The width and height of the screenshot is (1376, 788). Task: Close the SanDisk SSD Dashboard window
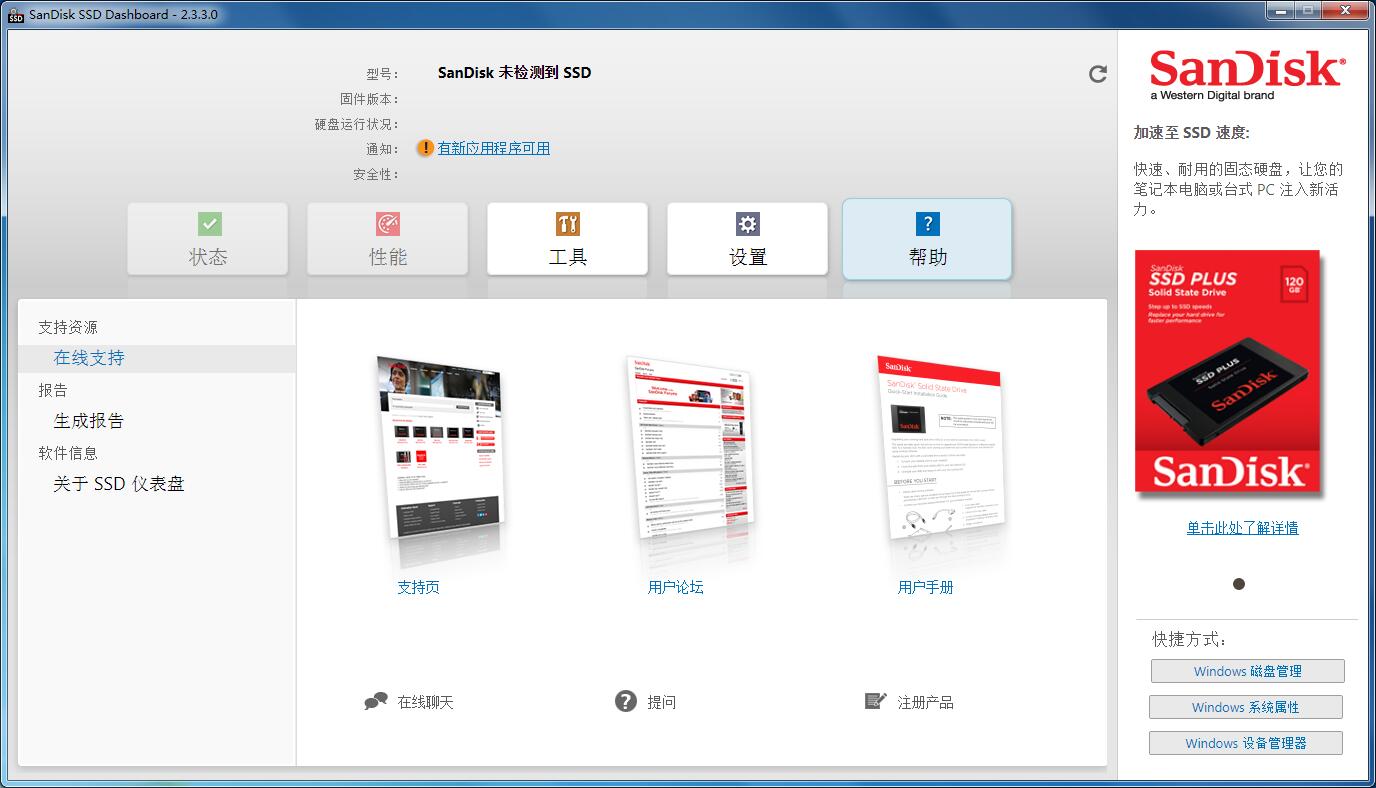click(x=1346, y=11)
